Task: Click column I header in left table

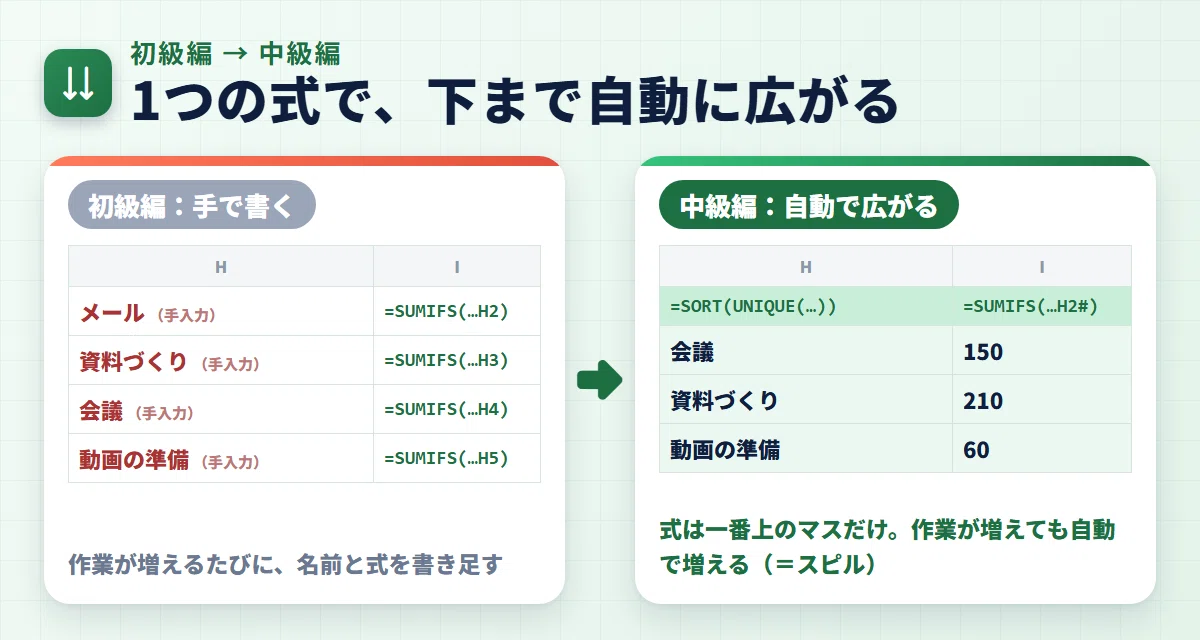Action: click(x=457, y=266)
